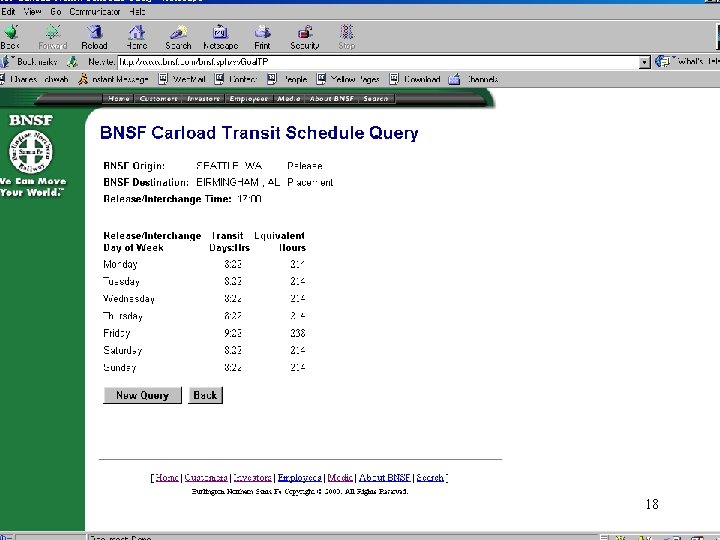Open the Communicator menu
Image resolution: width=720 pixels, height=540 pixels.
click(x=95, y=11)
